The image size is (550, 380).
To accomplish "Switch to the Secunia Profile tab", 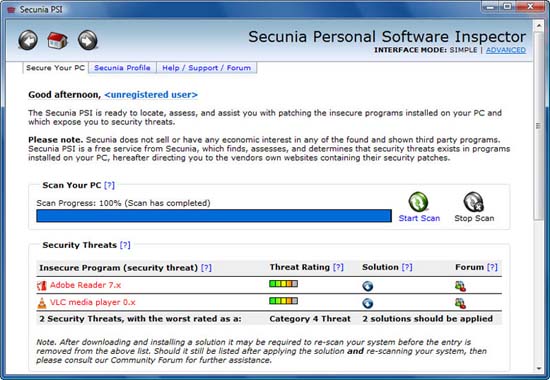I will point(122,68).
